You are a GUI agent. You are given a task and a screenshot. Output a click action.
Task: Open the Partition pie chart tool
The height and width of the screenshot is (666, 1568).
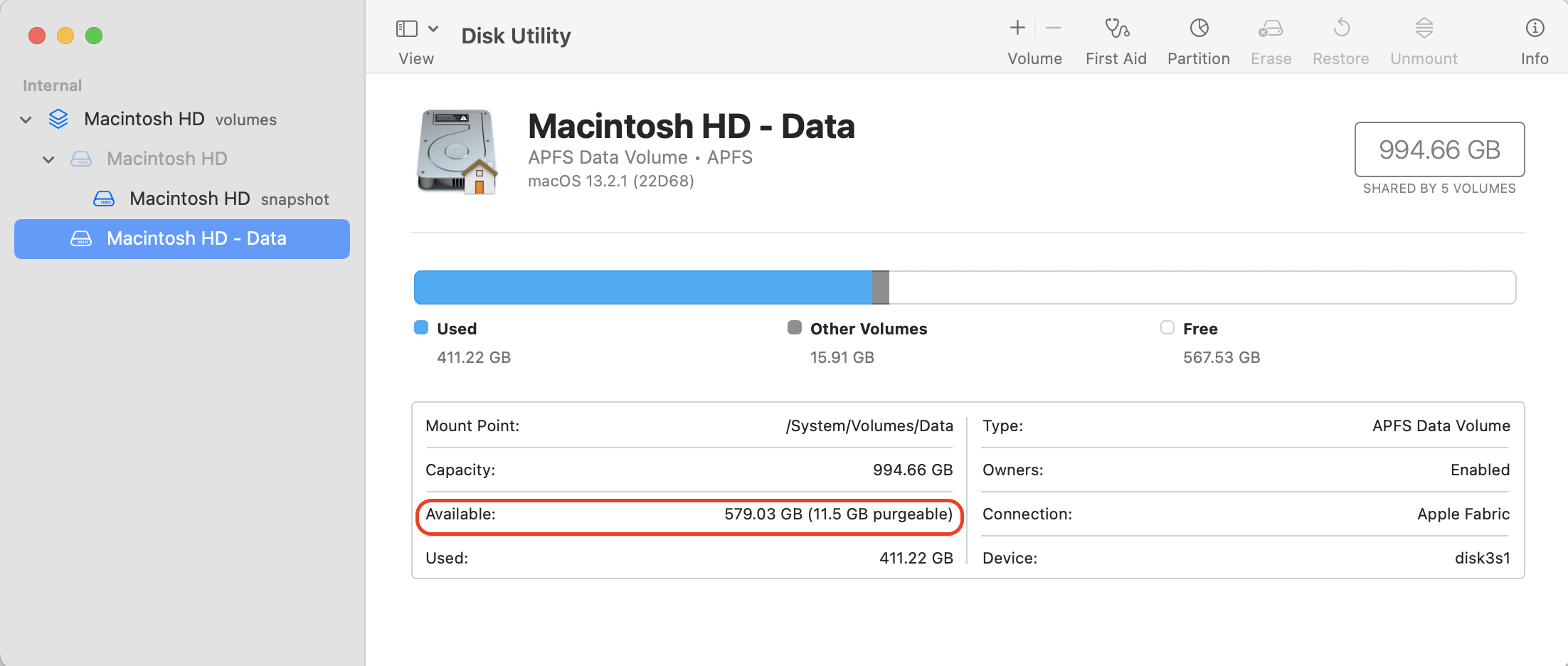(1199, 28)
